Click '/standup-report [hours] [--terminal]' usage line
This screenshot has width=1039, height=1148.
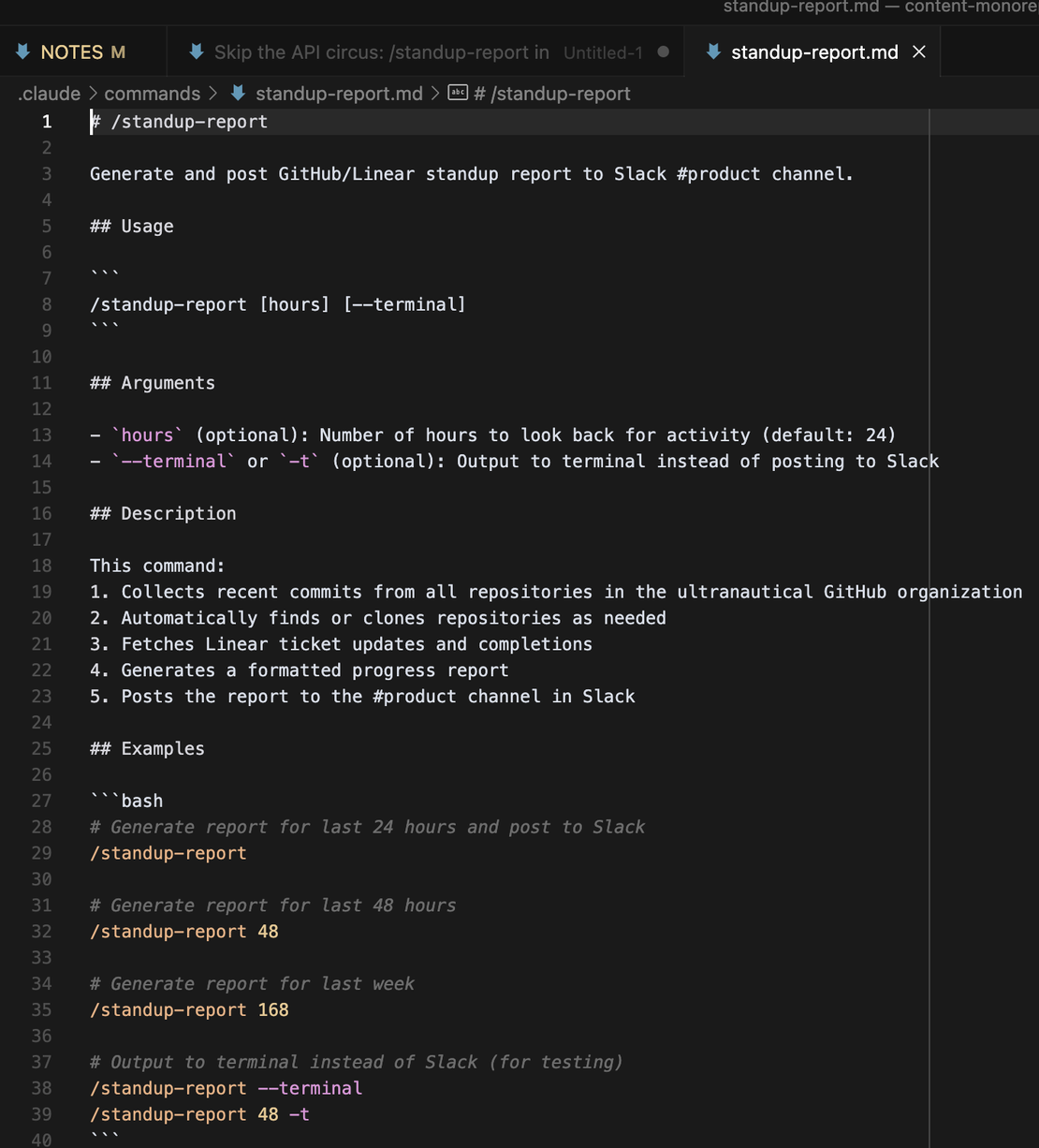tap(278, 304)
